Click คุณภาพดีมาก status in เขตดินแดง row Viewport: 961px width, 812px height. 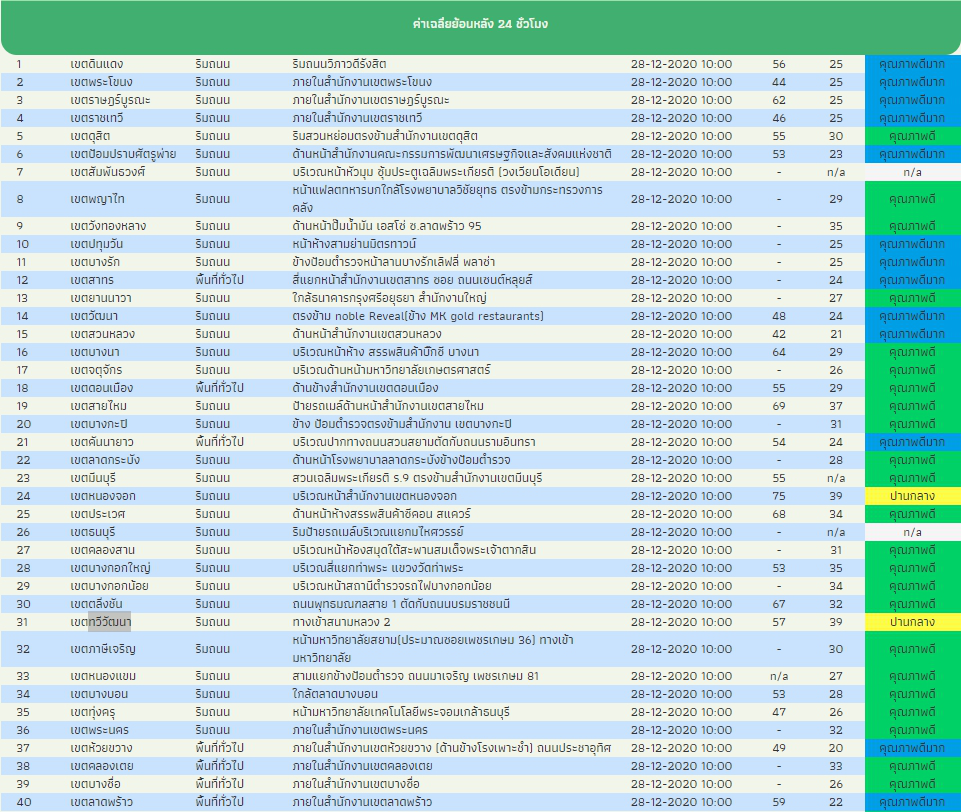pos(912,64)
